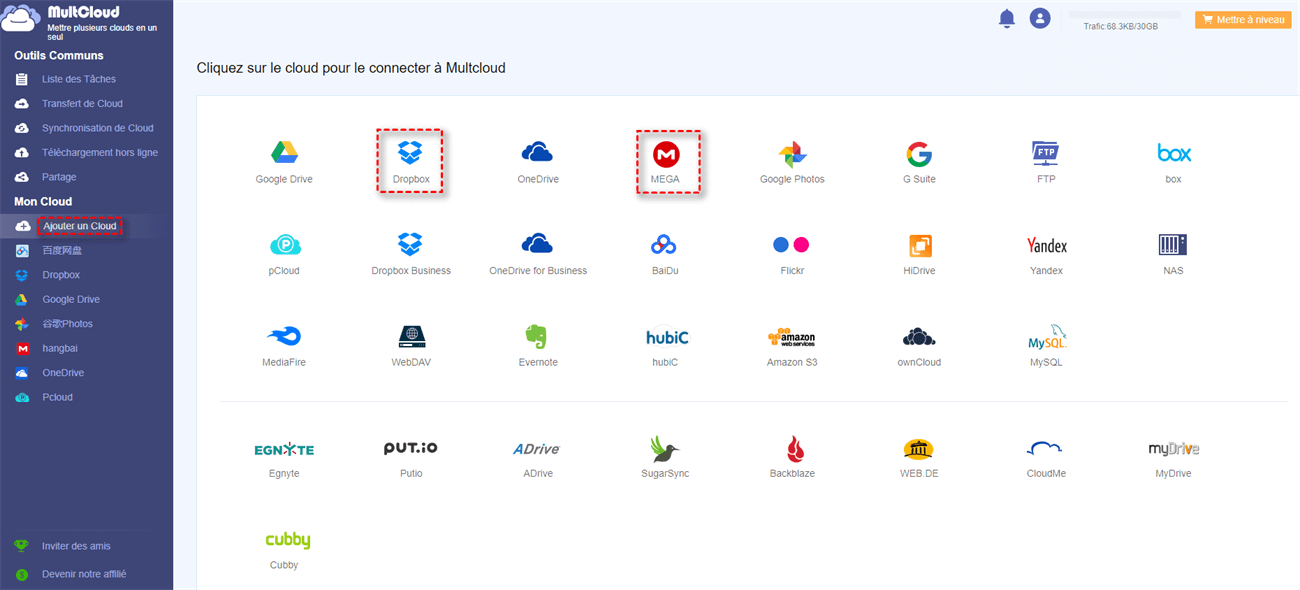1300x590 pixels.
Task: Add the MediaFire service
Action: click(284, 336)
